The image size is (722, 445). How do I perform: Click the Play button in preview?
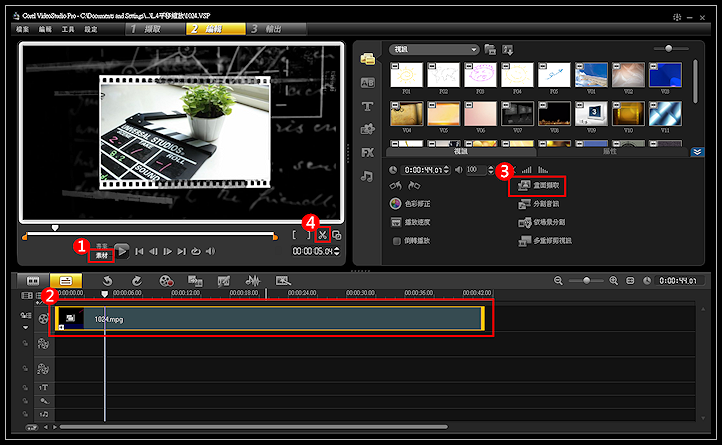122,251
